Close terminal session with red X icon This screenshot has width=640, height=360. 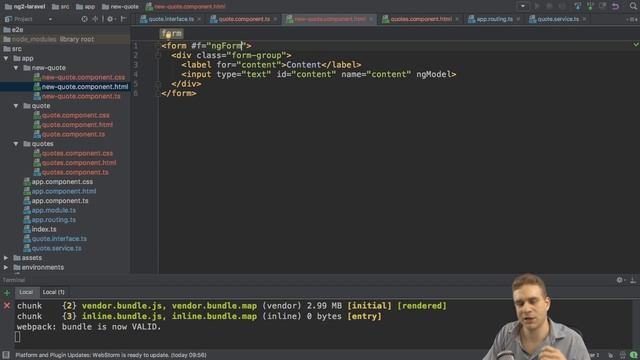[7, 305]
